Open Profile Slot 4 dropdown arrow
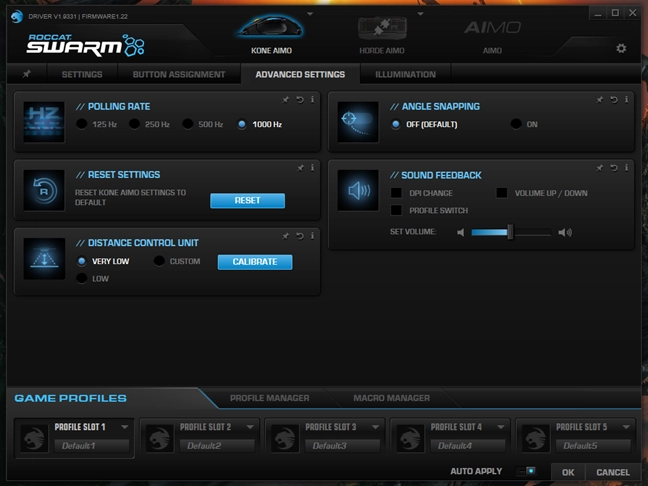 500,427
